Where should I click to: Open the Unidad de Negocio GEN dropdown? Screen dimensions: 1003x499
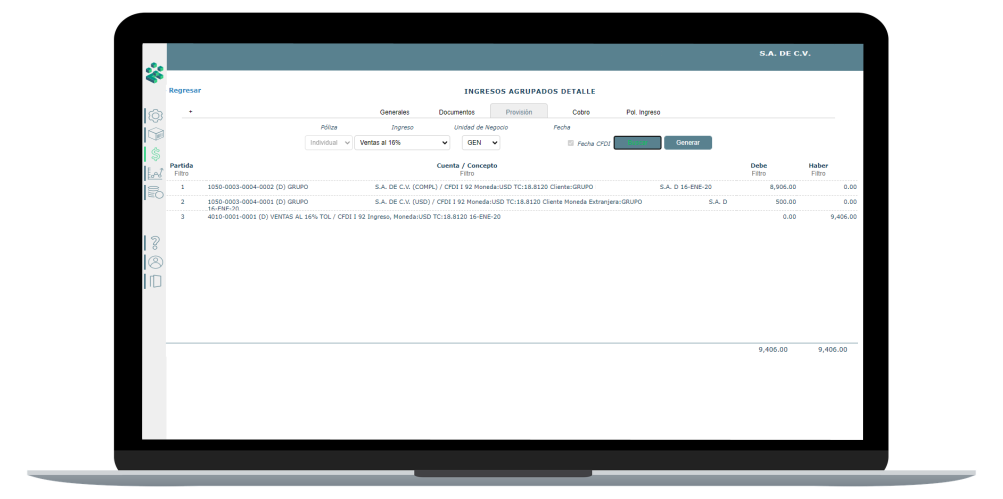(x=481, y=143)
